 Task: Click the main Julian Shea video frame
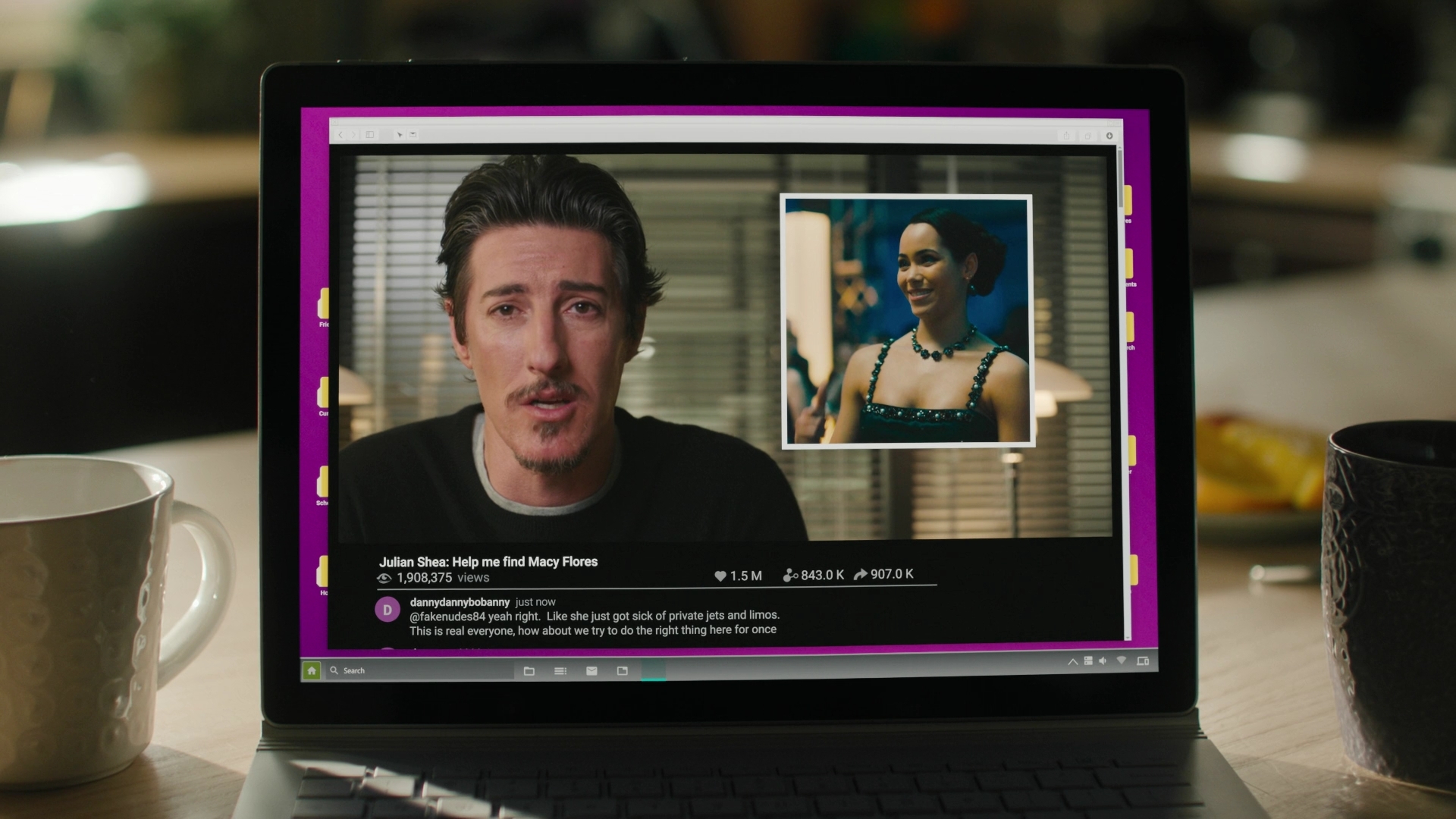point(724,349)
